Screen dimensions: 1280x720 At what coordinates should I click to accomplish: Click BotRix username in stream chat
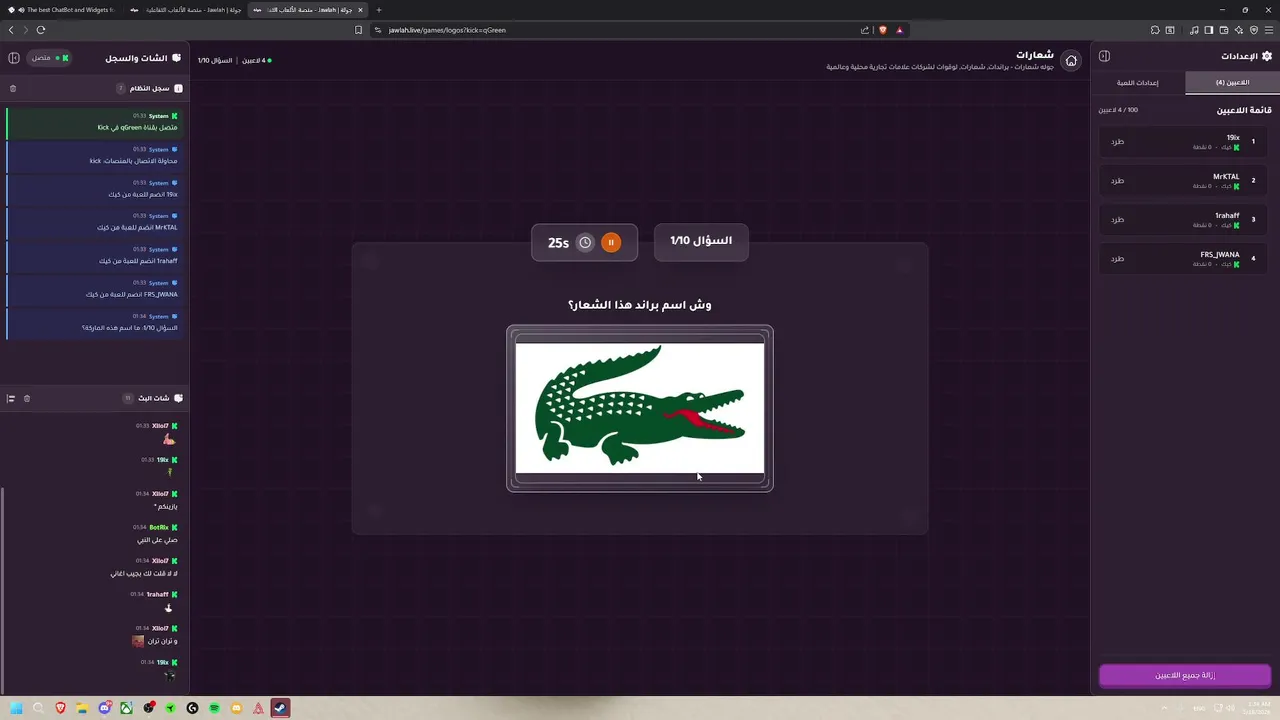(158, 527)
